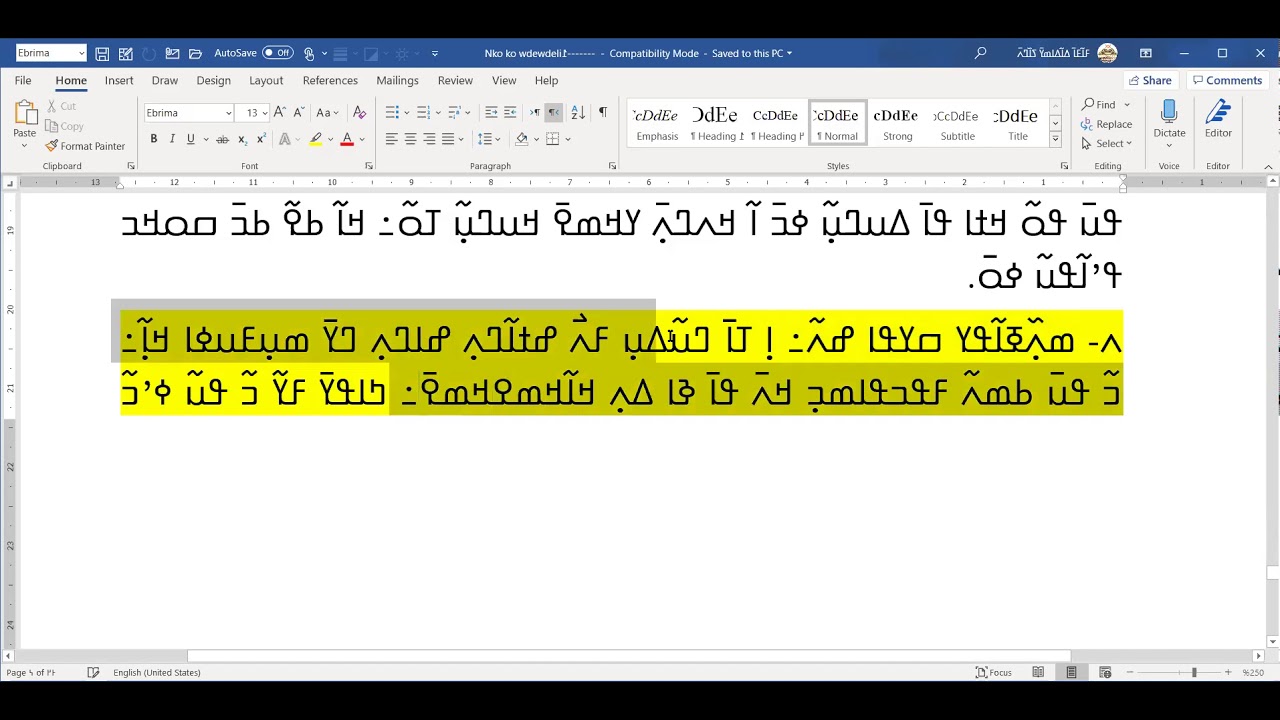Apply strikethrough to selected text
The width and height of the screenshot is (1280, 720).
tap(223, 139)
